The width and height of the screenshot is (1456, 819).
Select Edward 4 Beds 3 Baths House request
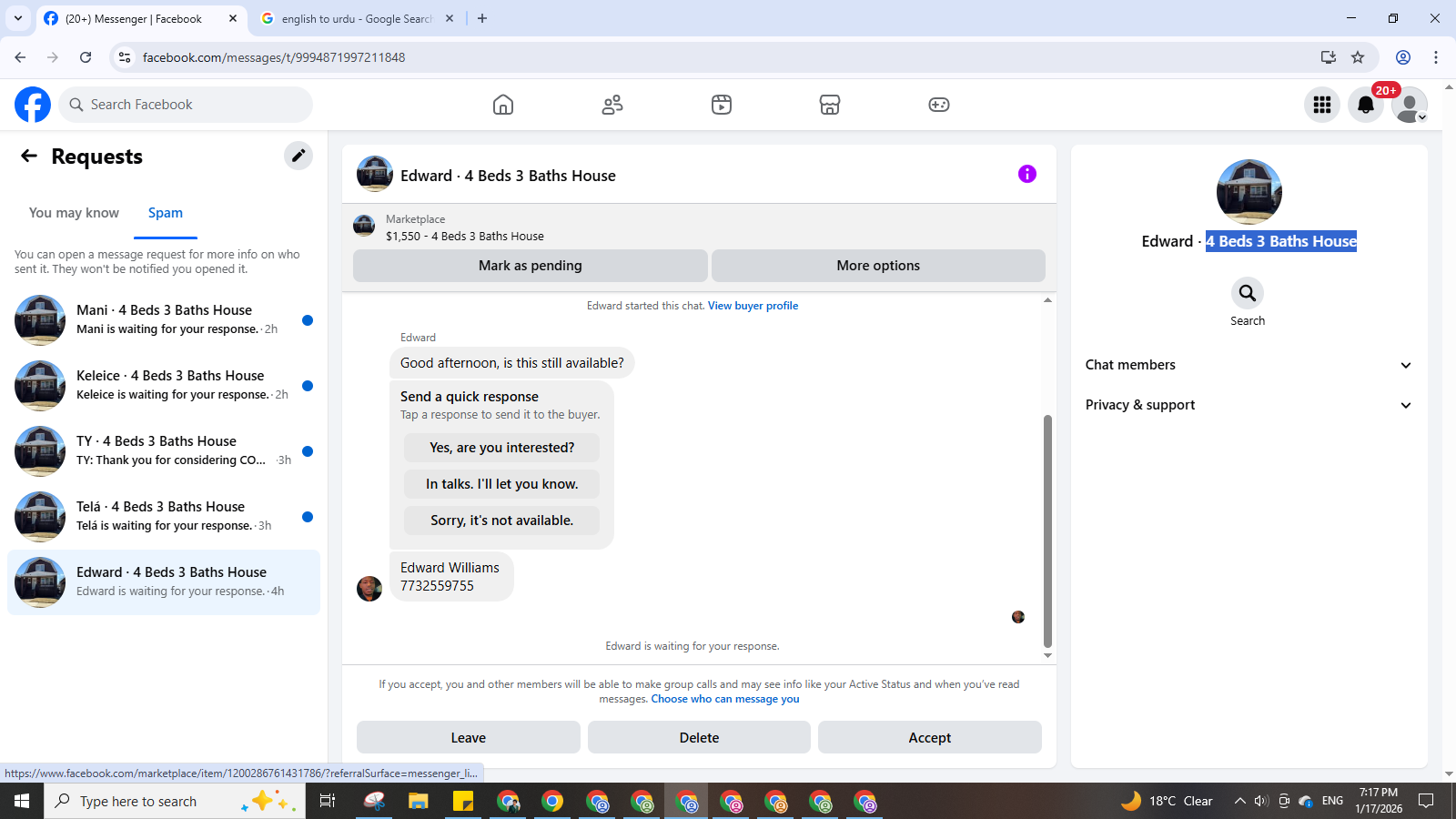coord(164,582)
